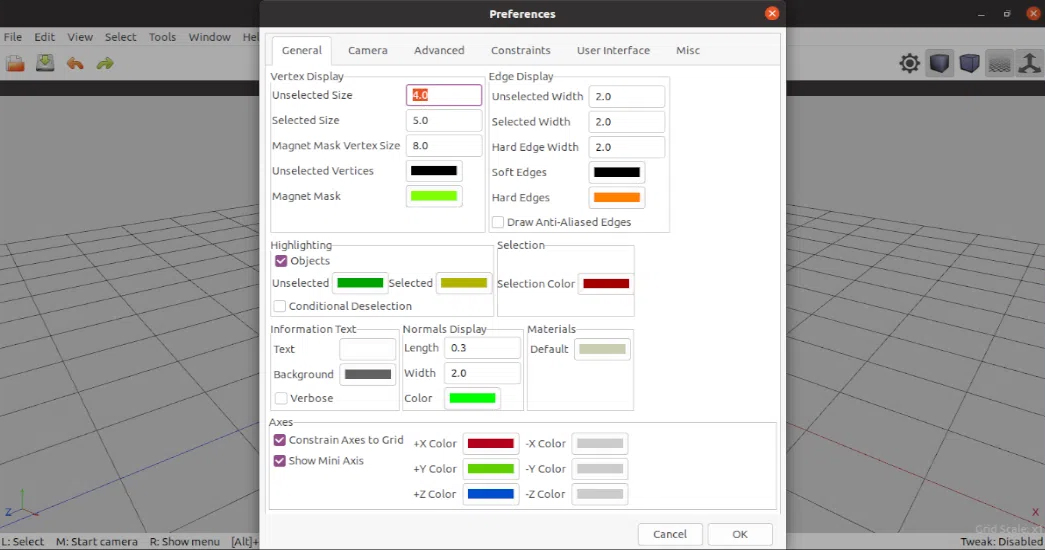Screen dimensions: 1045x550
Task: Open the Tools menu
Action: click(162, 37)
